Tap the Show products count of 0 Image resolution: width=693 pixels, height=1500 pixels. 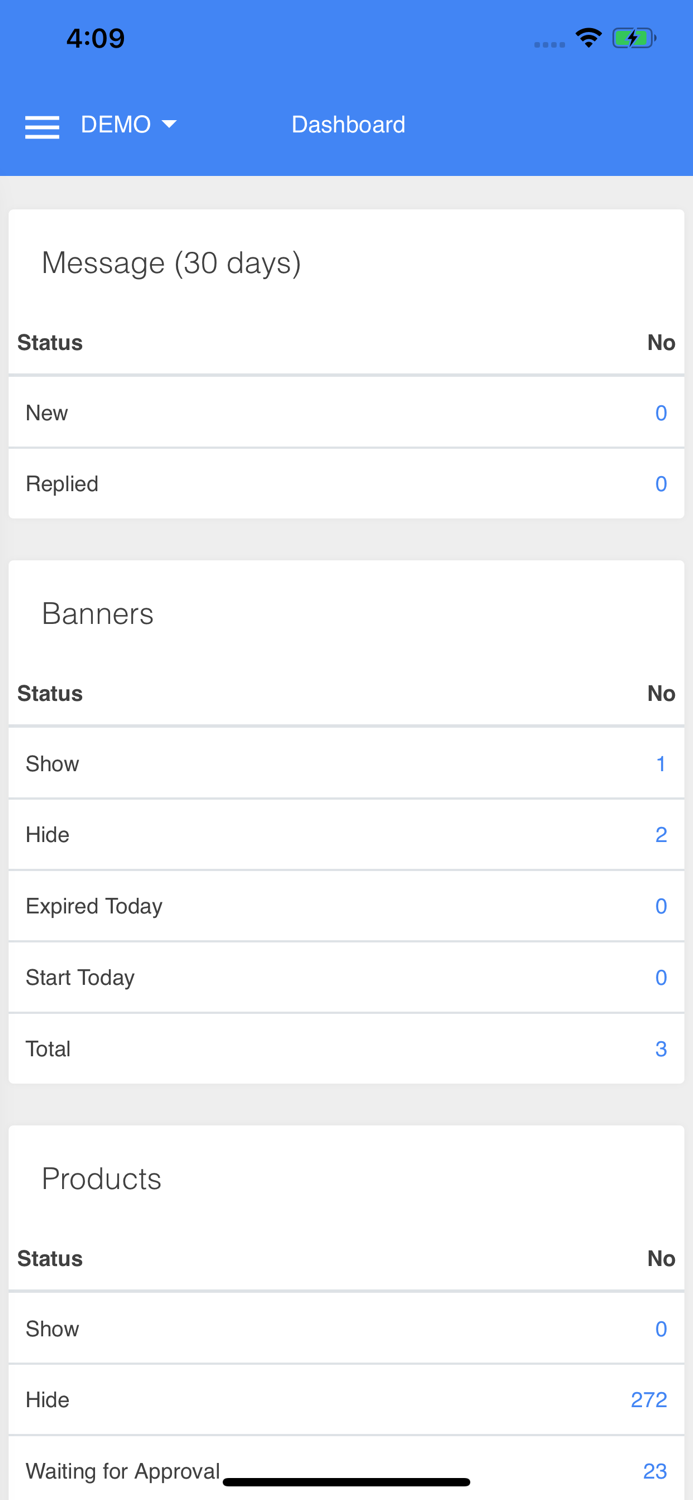pyautogui.click(x=661, y=1328)
